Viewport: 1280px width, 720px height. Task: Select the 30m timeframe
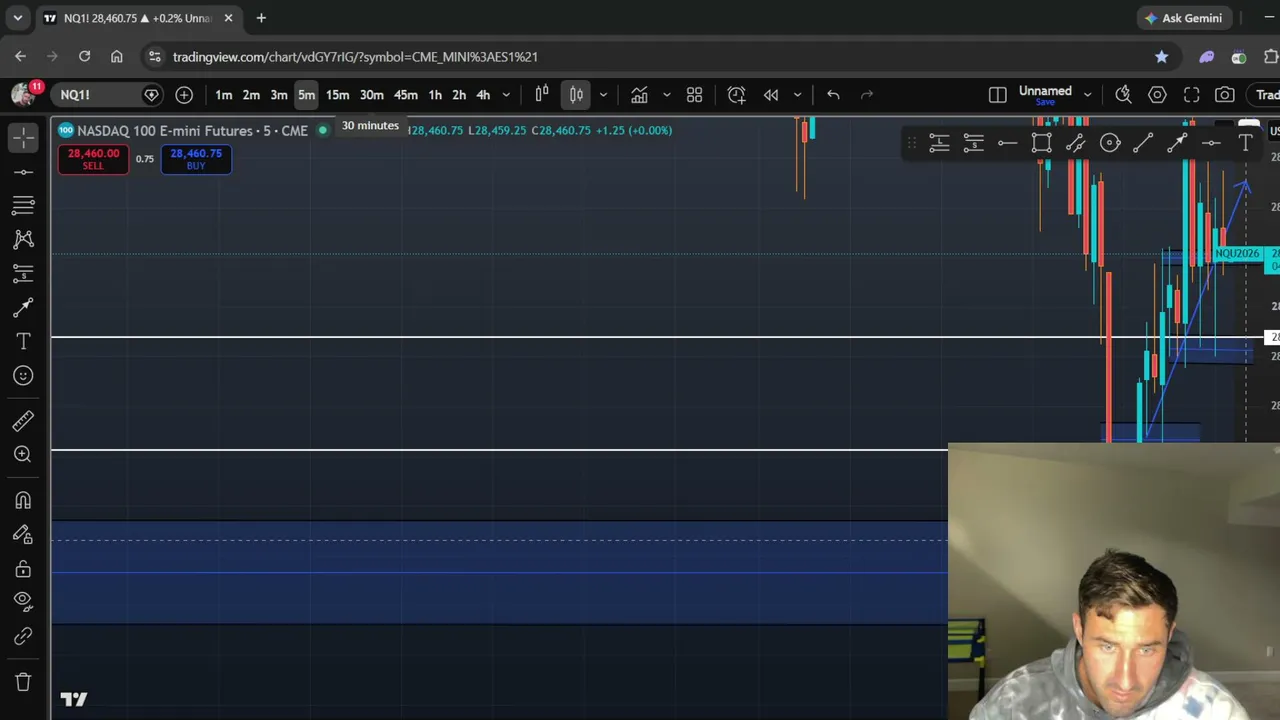(372, 95)
